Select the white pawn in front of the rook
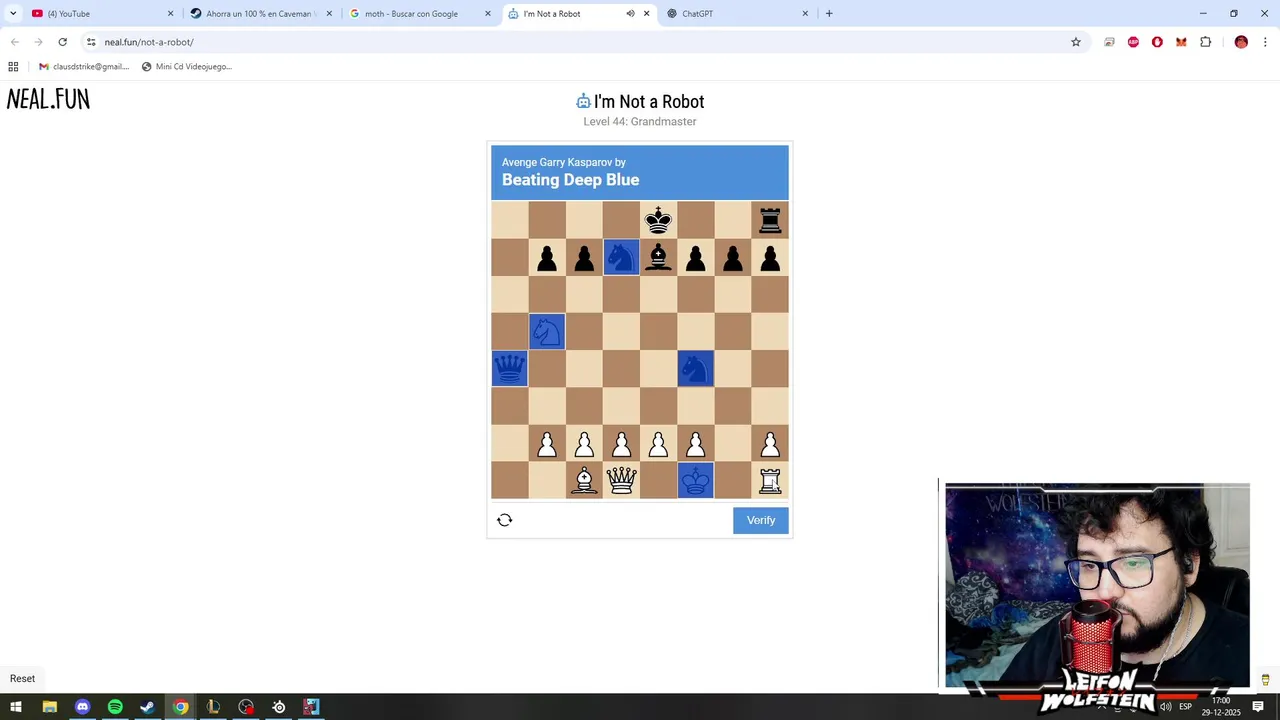Viewport: 1280px width, 720px height. coord(770,444)
